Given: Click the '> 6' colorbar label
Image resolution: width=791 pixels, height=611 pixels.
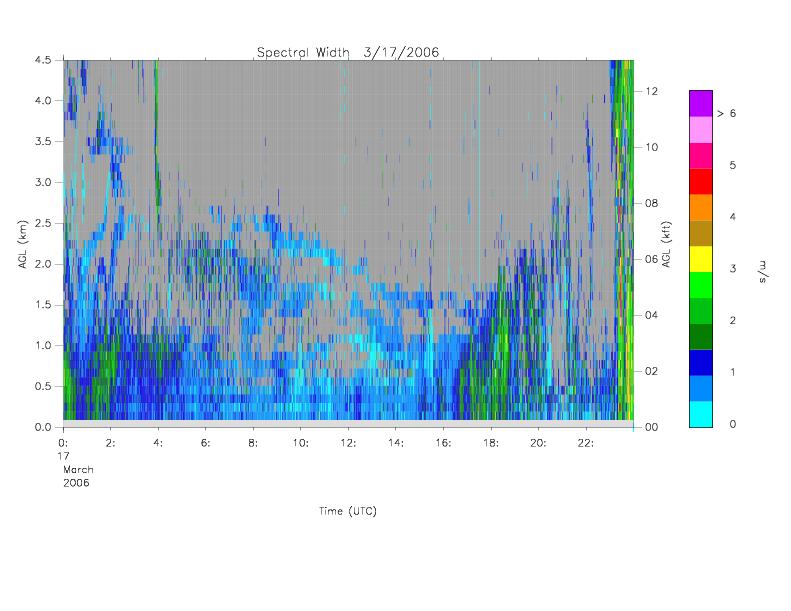Looking at the screenshot, I should [x=726, y=114].
